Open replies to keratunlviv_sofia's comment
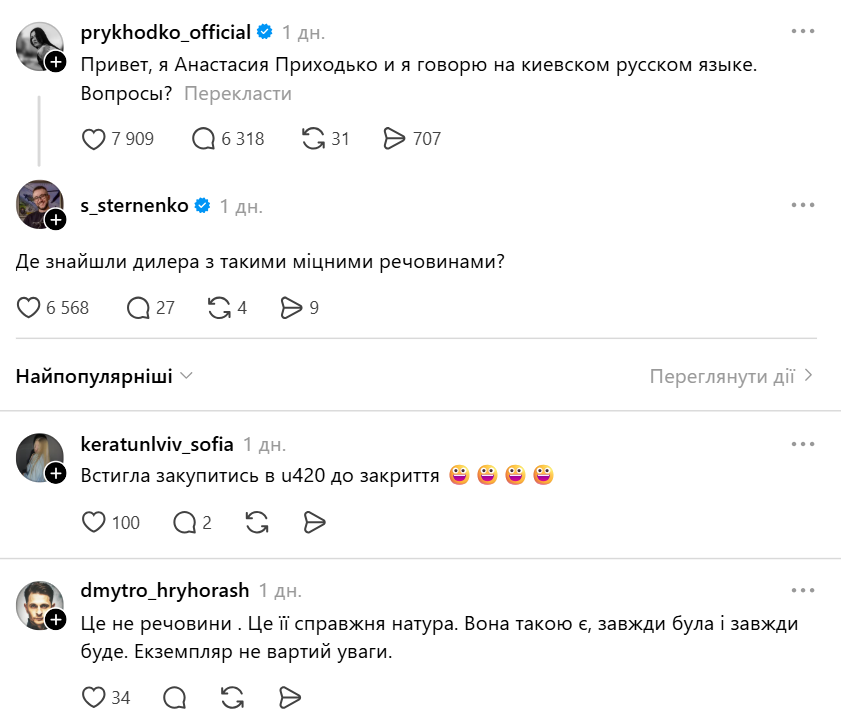The height and width of the screenshot is (727, 841). pyautogui.click(x=183, y=522)
